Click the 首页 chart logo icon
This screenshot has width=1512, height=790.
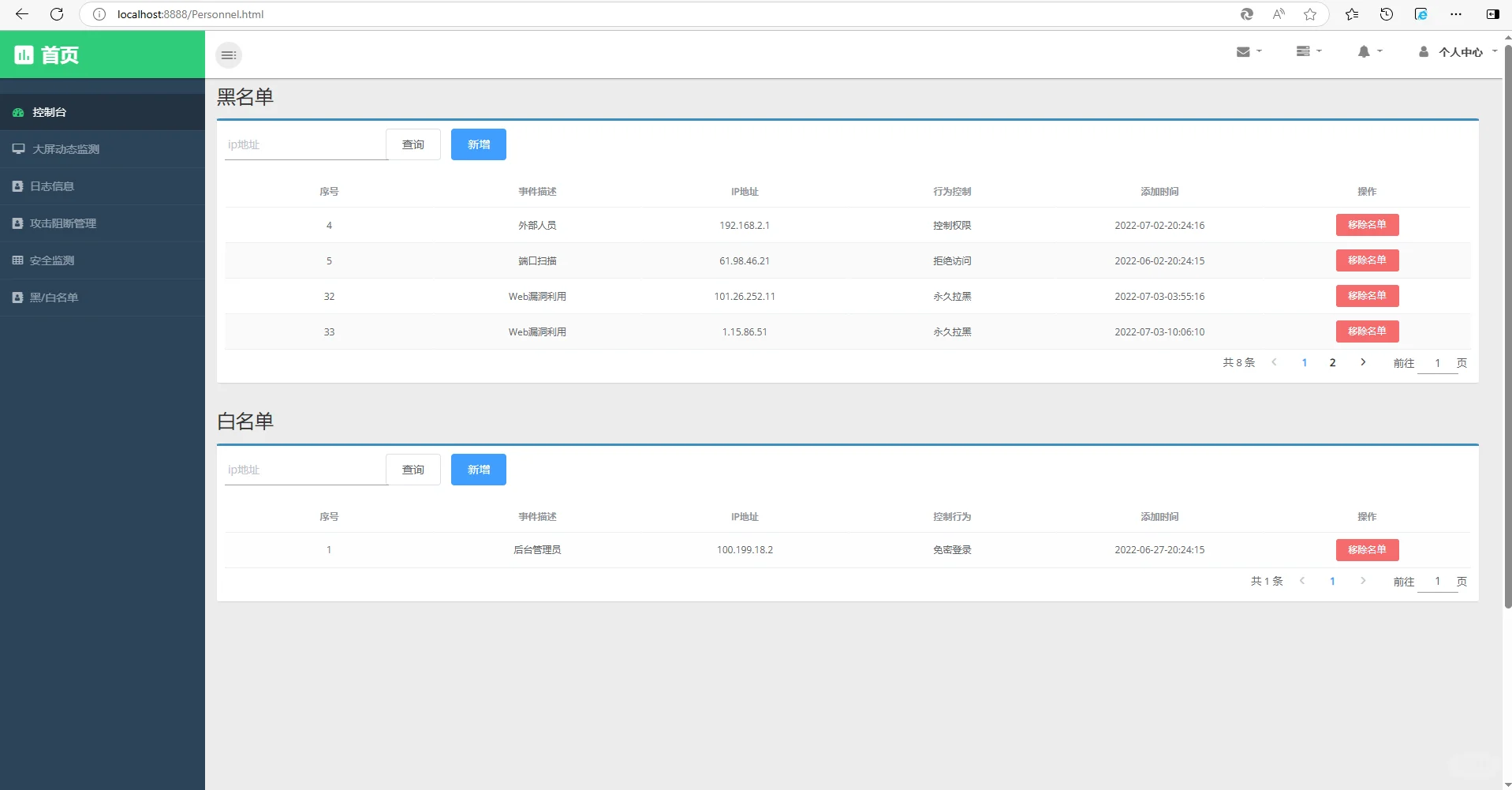[24, 54]
